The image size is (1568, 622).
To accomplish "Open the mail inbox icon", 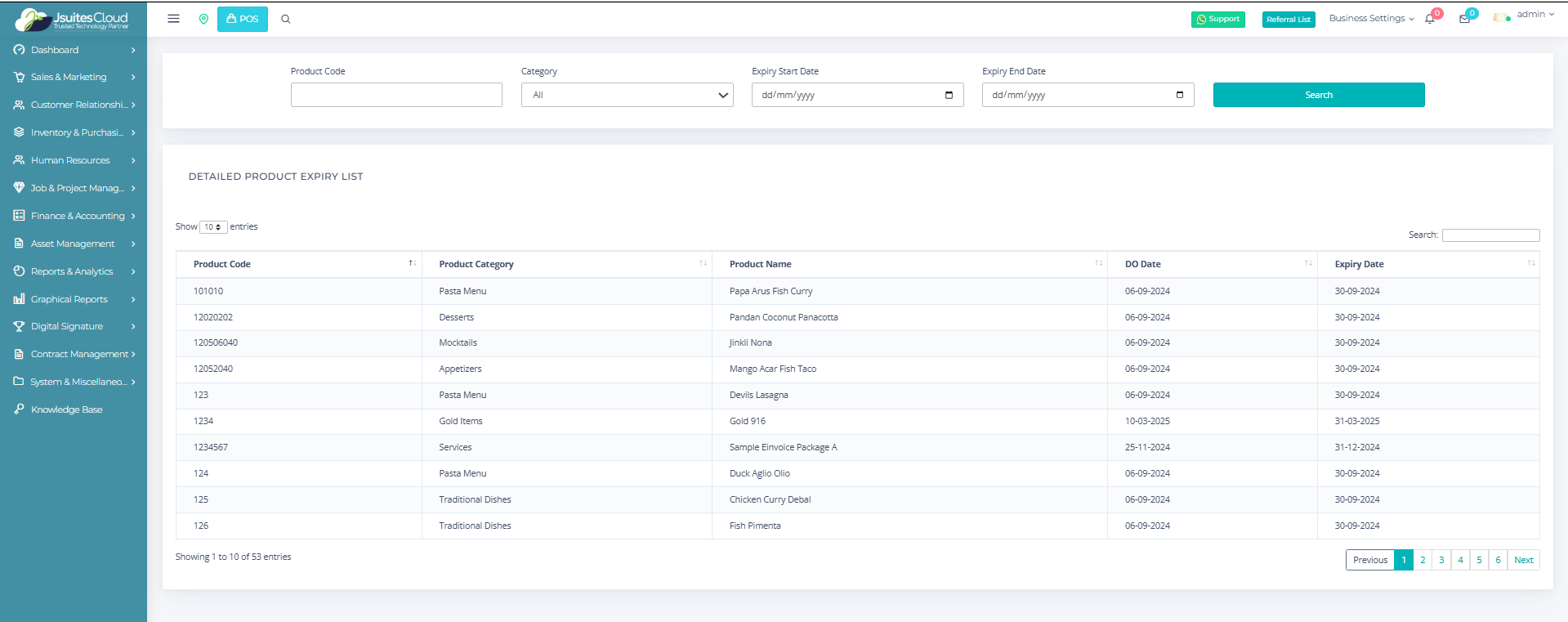I will click(x=1464, y=19).
